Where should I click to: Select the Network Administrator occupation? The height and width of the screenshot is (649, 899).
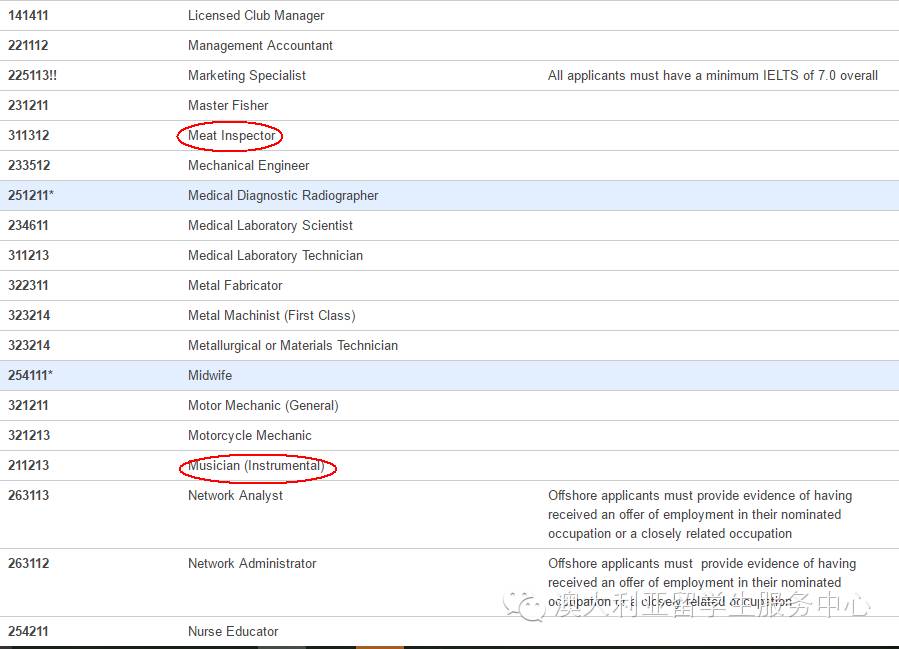click(x=252, y=563)
